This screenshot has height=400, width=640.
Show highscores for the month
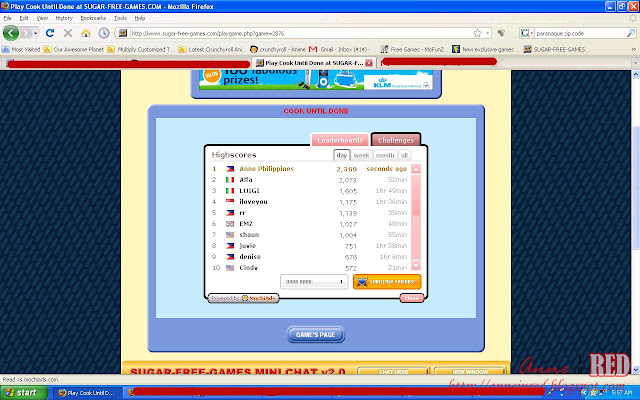click(385, 156)
